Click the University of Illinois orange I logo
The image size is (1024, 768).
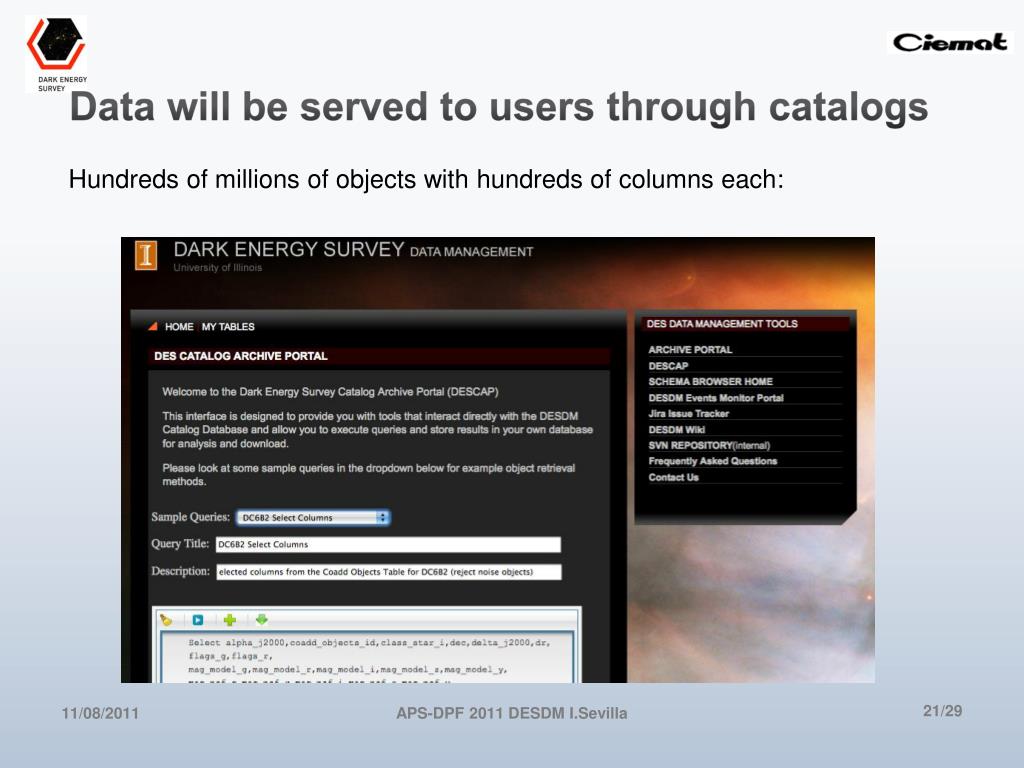(x=146, y=255)
